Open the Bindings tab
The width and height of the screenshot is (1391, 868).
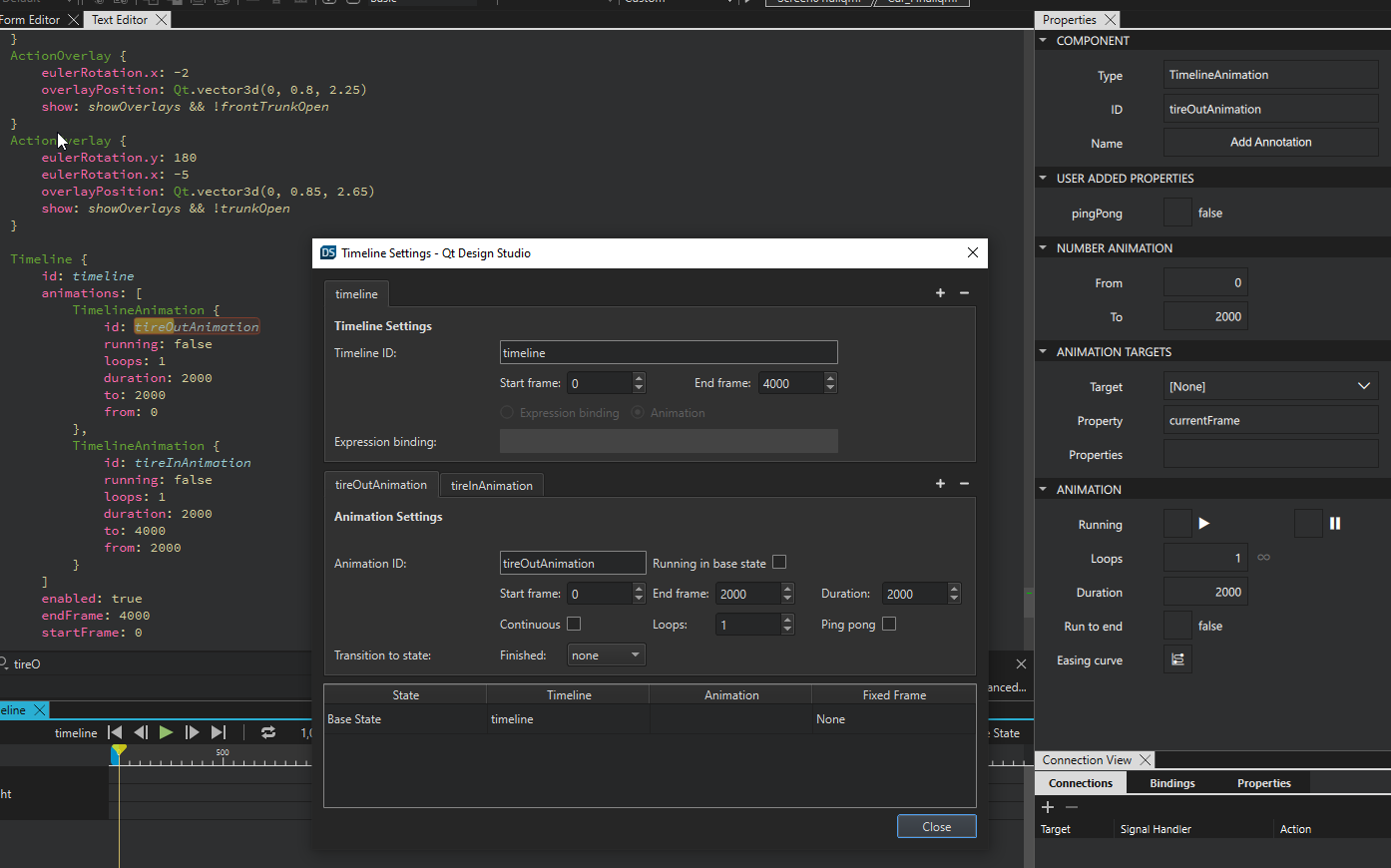click(1171, 783)
